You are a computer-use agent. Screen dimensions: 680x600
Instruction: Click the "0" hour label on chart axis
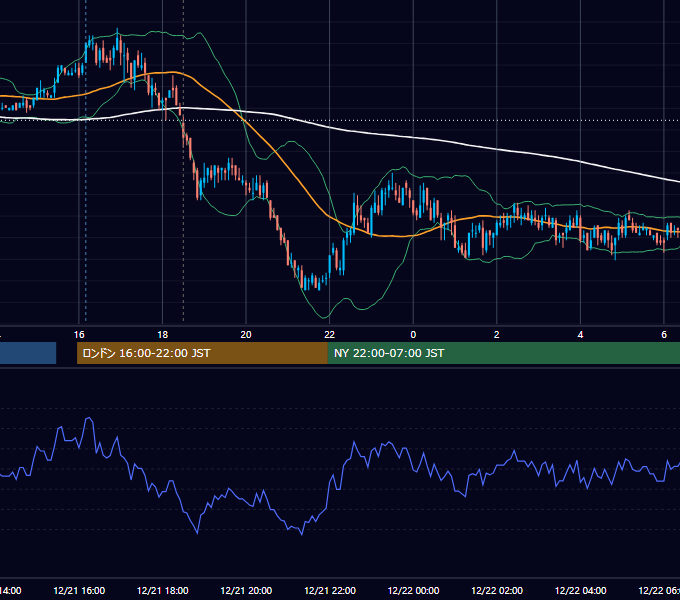[413, 335]
